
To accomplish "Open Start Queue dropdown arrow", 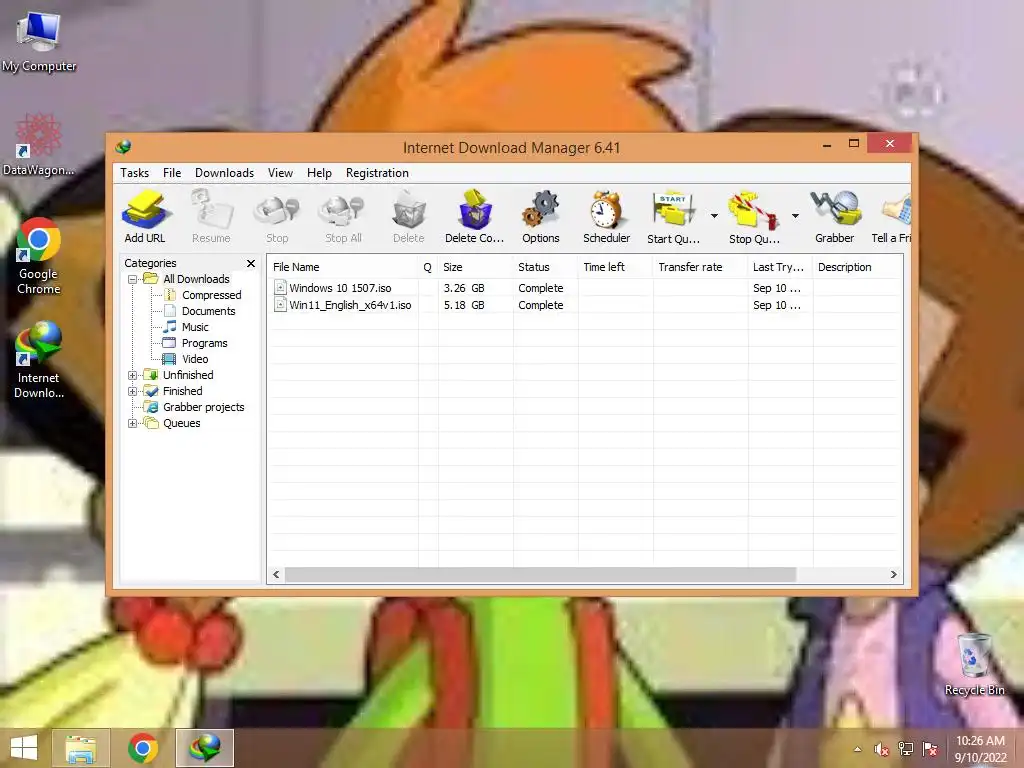I will click(x=714, y=216).
